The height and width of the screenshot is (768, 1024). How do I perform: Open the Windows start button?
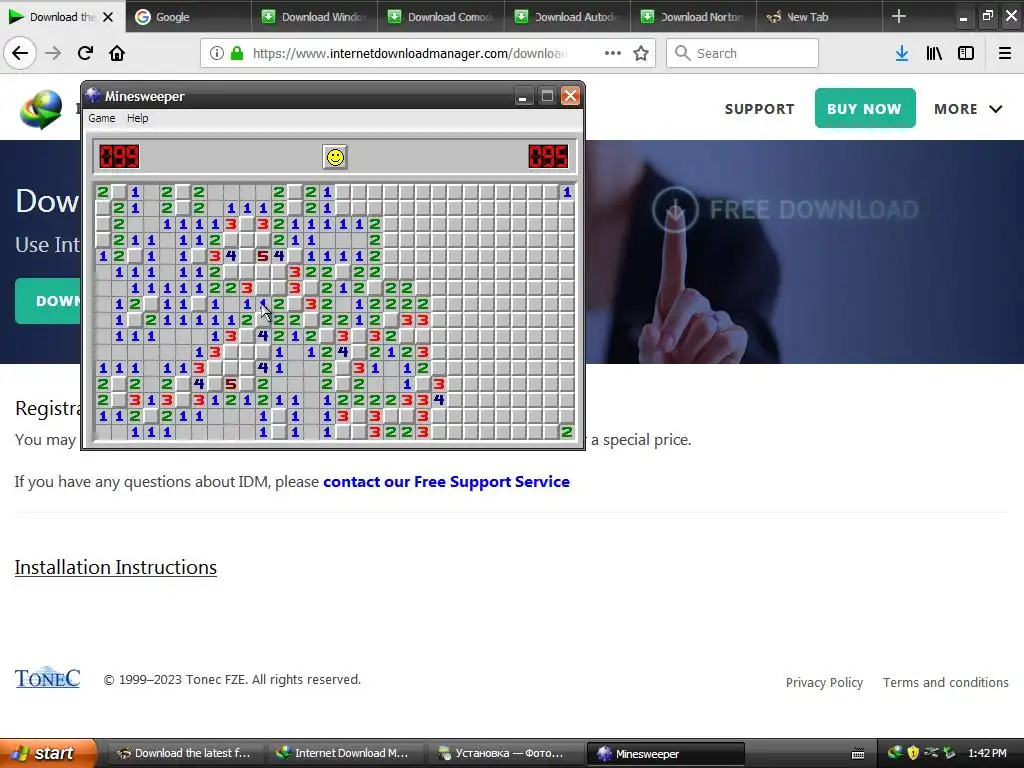click(49, 753)
